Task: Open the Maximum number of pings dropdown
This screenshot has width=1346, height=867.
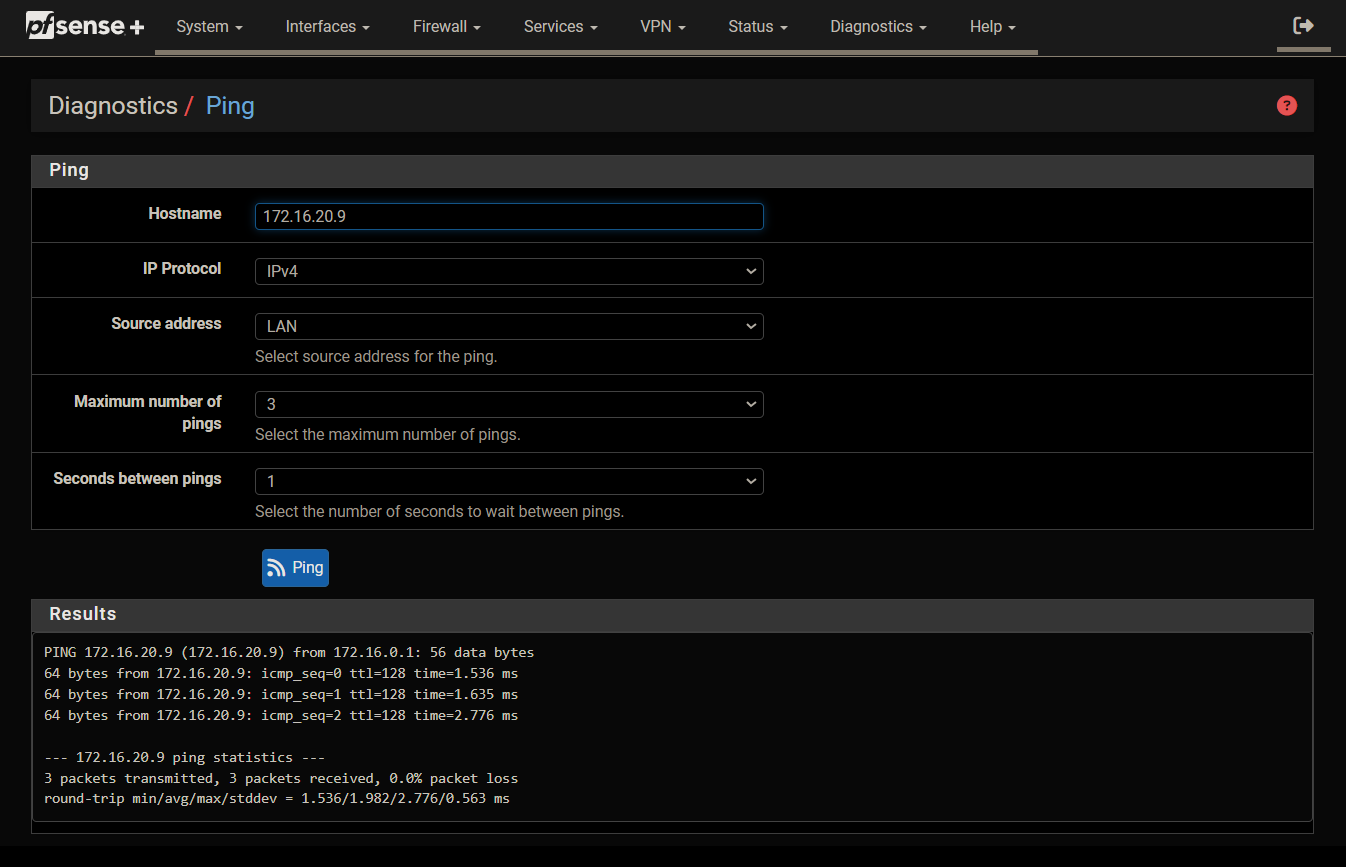Action: coord(509,404)
